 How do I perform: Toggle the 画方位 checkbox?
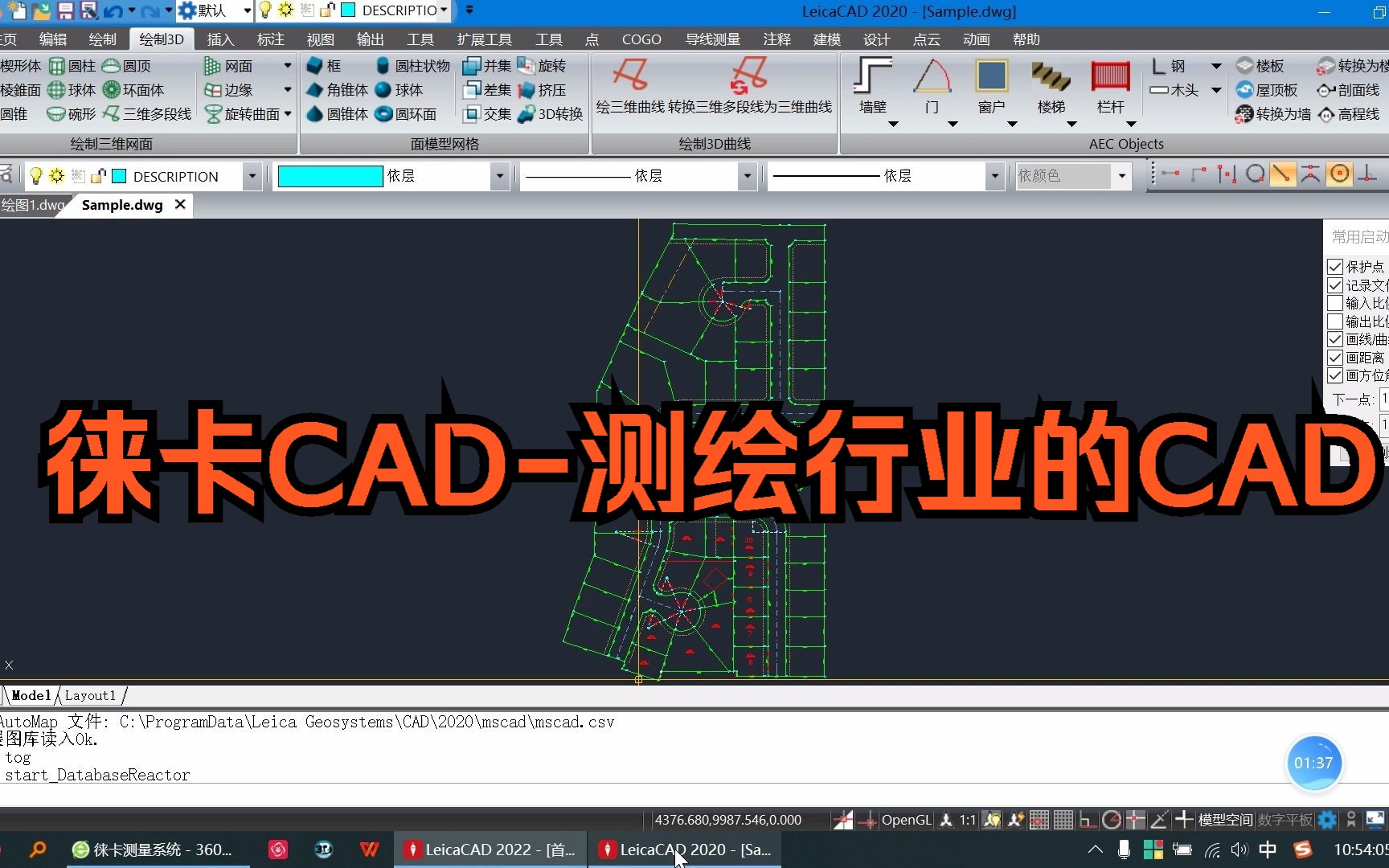click(1335, 375)
